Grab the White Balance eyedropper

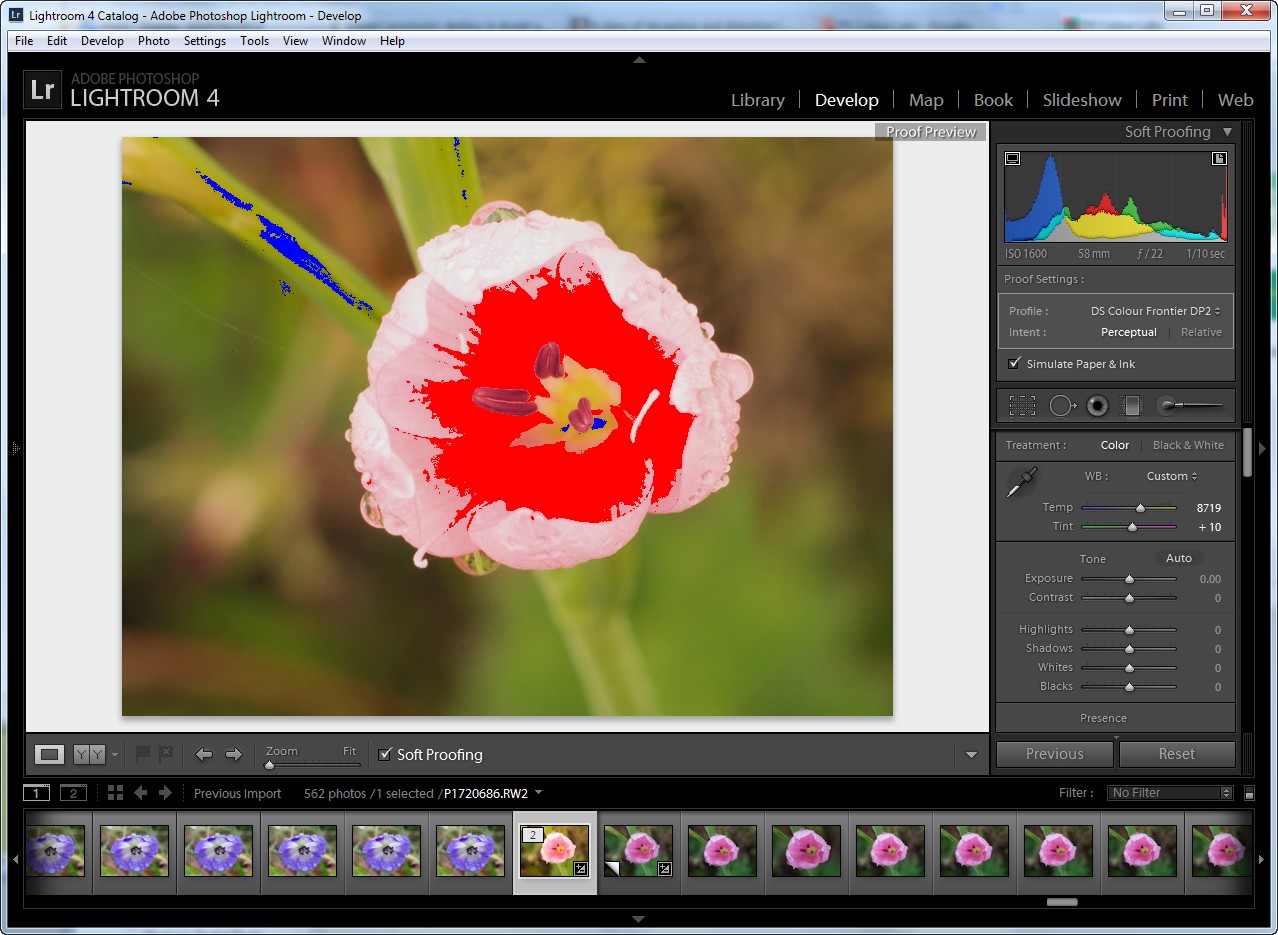[x=1021, y=483]
